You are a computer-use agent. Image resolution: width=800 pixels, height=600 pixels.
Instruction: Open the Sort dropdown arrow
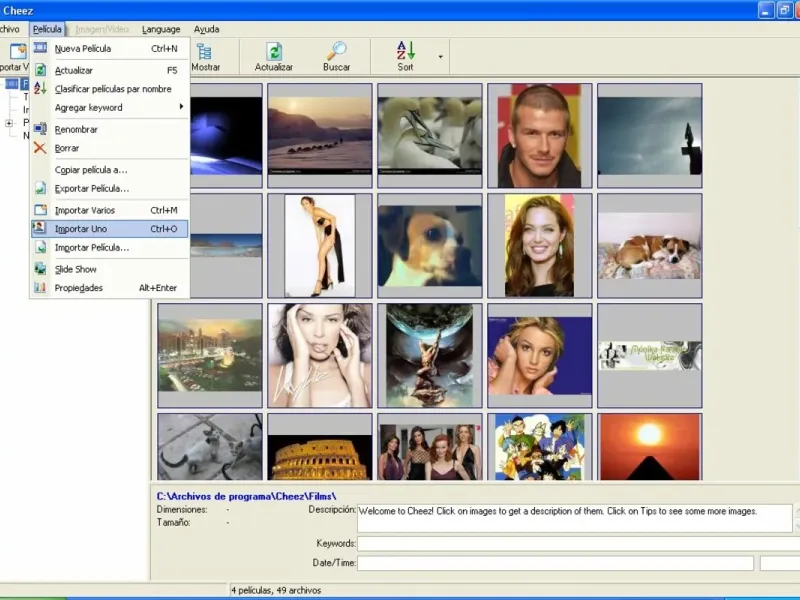pos(440,57)
